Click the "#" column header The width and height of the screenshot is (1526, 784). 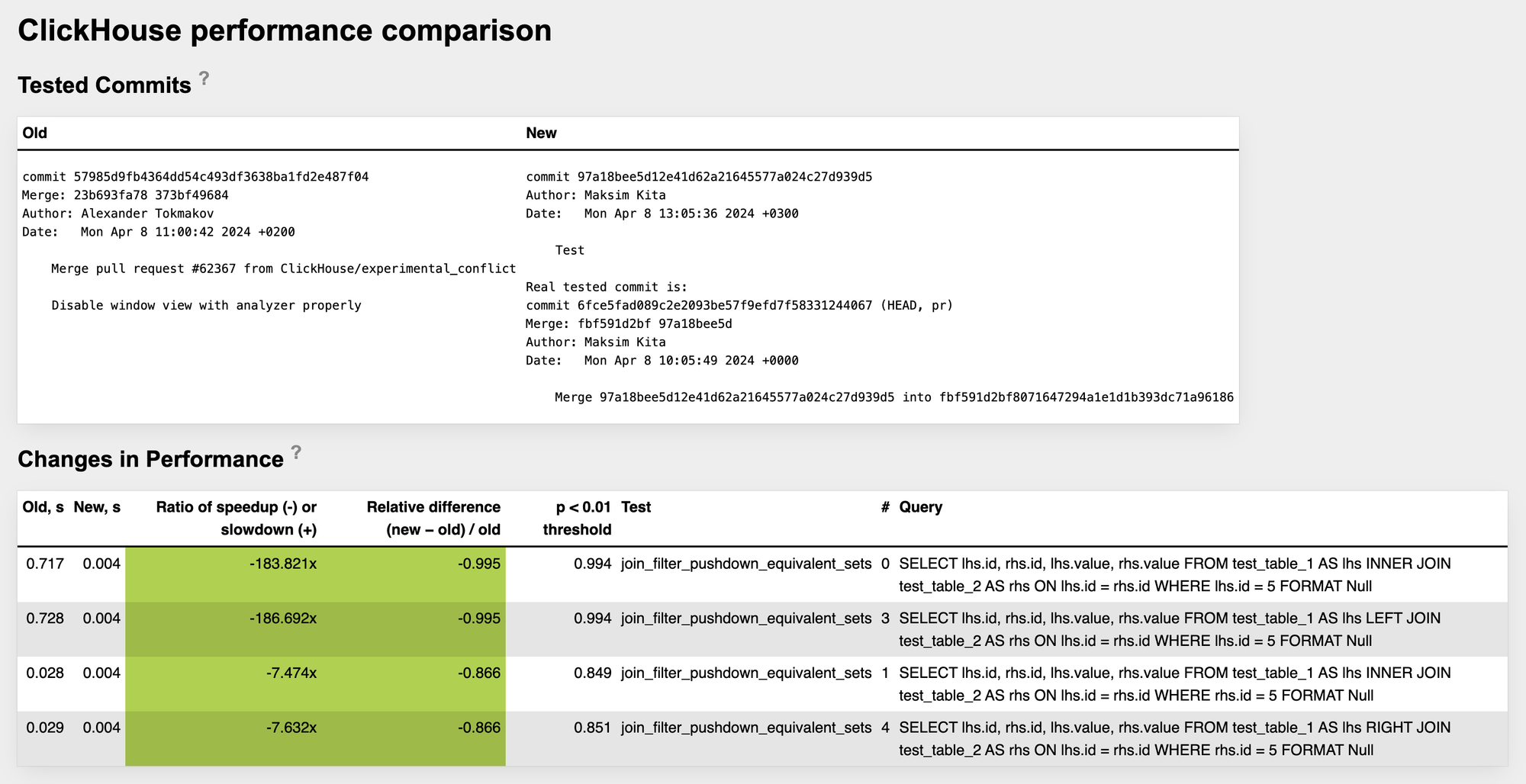coord(885,507)
